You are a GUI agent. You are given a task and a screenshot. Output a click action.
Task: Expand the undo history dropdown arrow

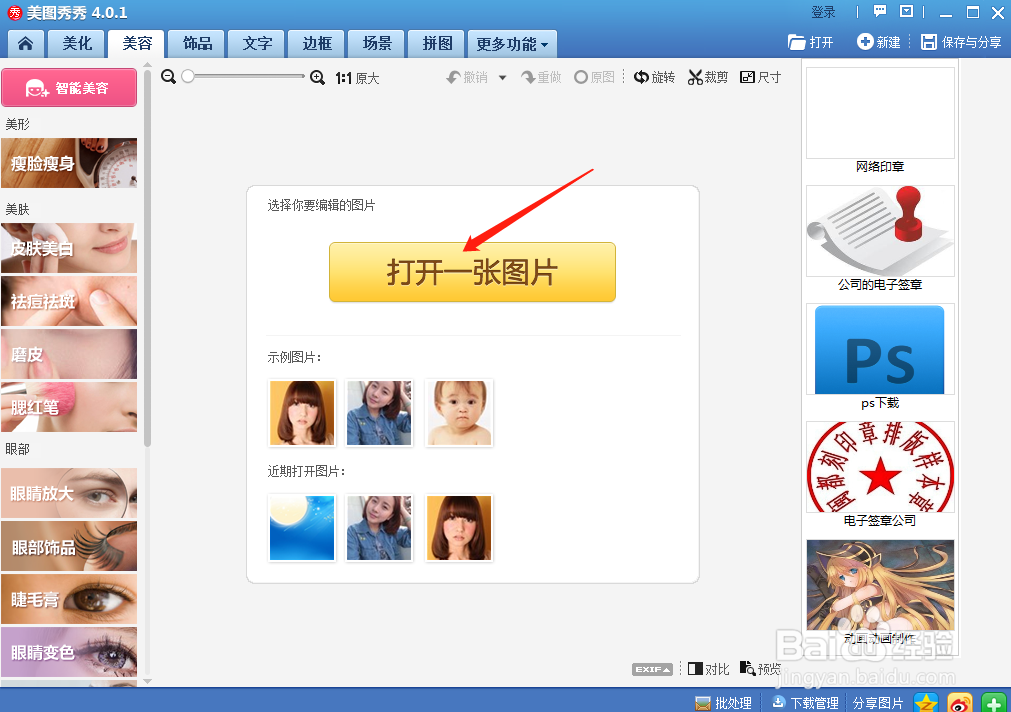(502, 78)
